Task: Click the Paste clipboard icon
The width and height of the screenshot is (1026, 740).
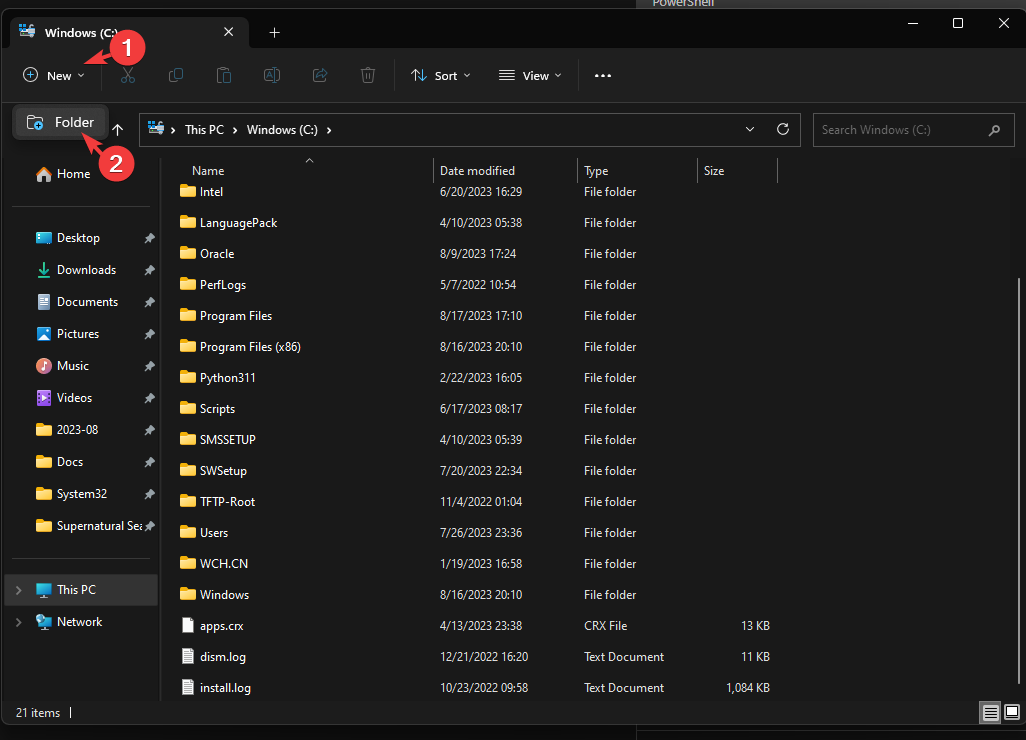Action: coord(224,75)
